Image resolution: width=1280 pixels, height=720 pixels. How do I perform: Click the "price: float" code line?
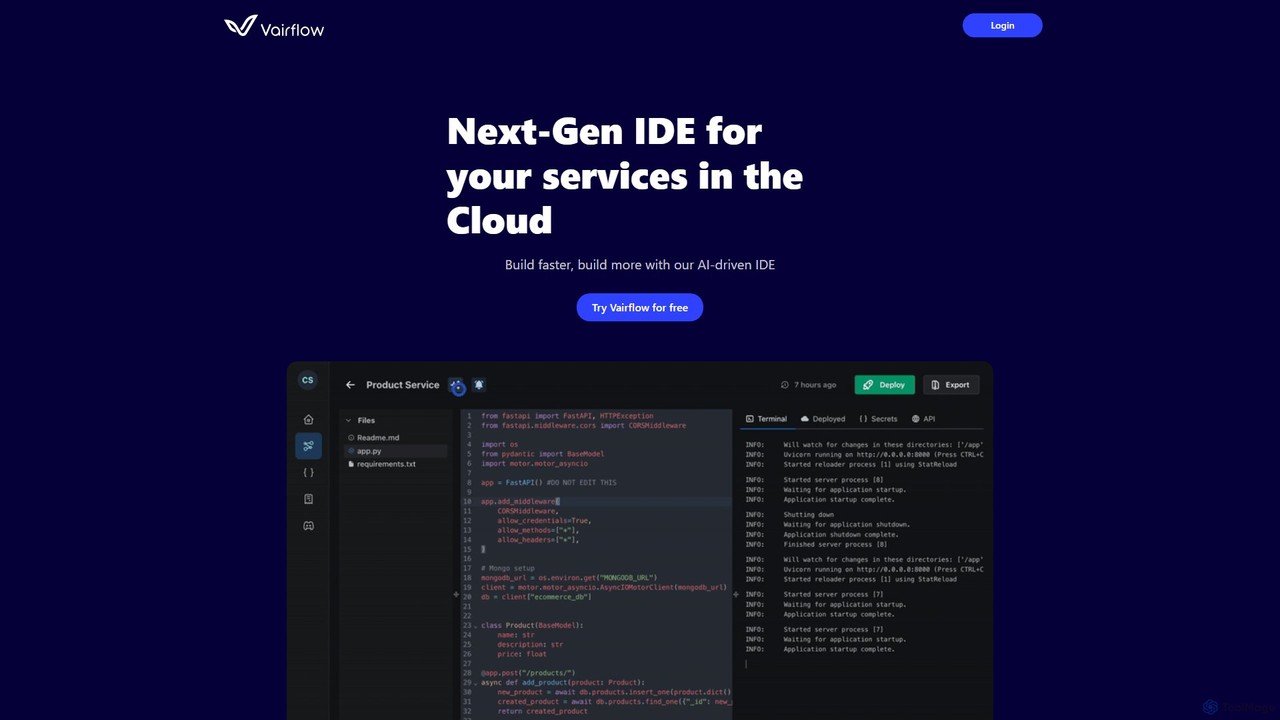click(522, 655)
